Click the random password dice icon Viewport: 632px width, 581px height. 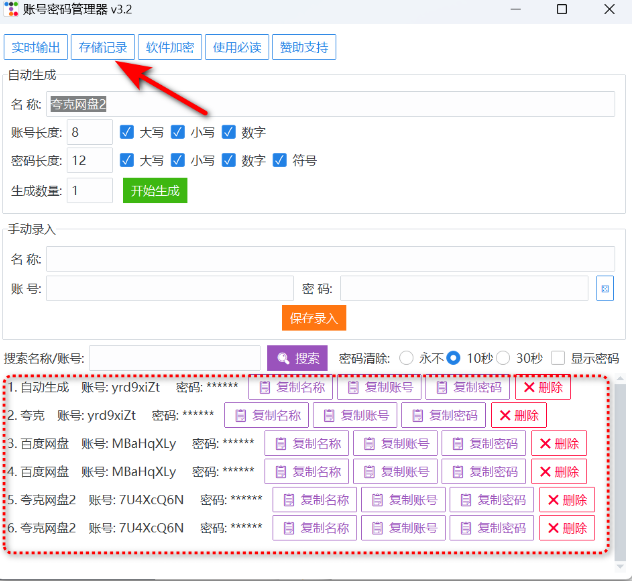pyautogui.click(x=605, y=288)
